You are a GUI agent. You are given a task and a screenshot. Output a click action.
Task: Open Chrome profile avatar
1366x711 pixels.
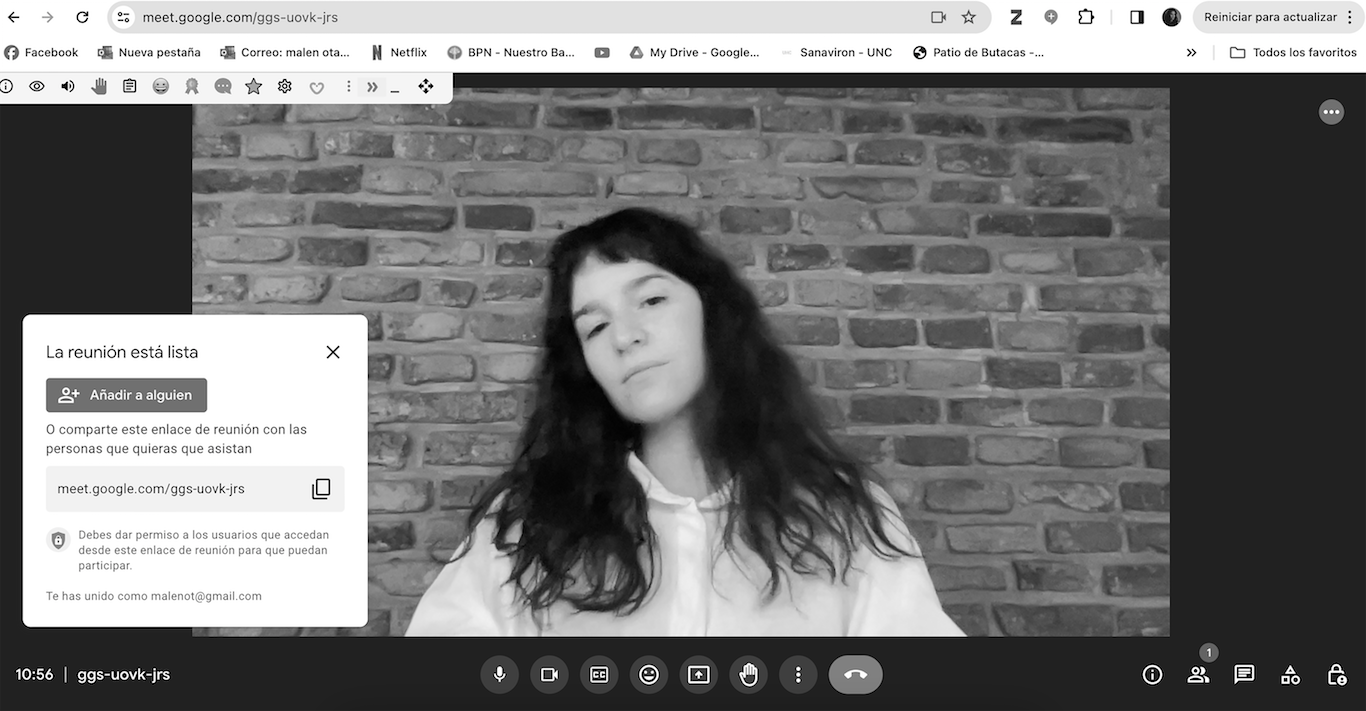click(1171, 17)
